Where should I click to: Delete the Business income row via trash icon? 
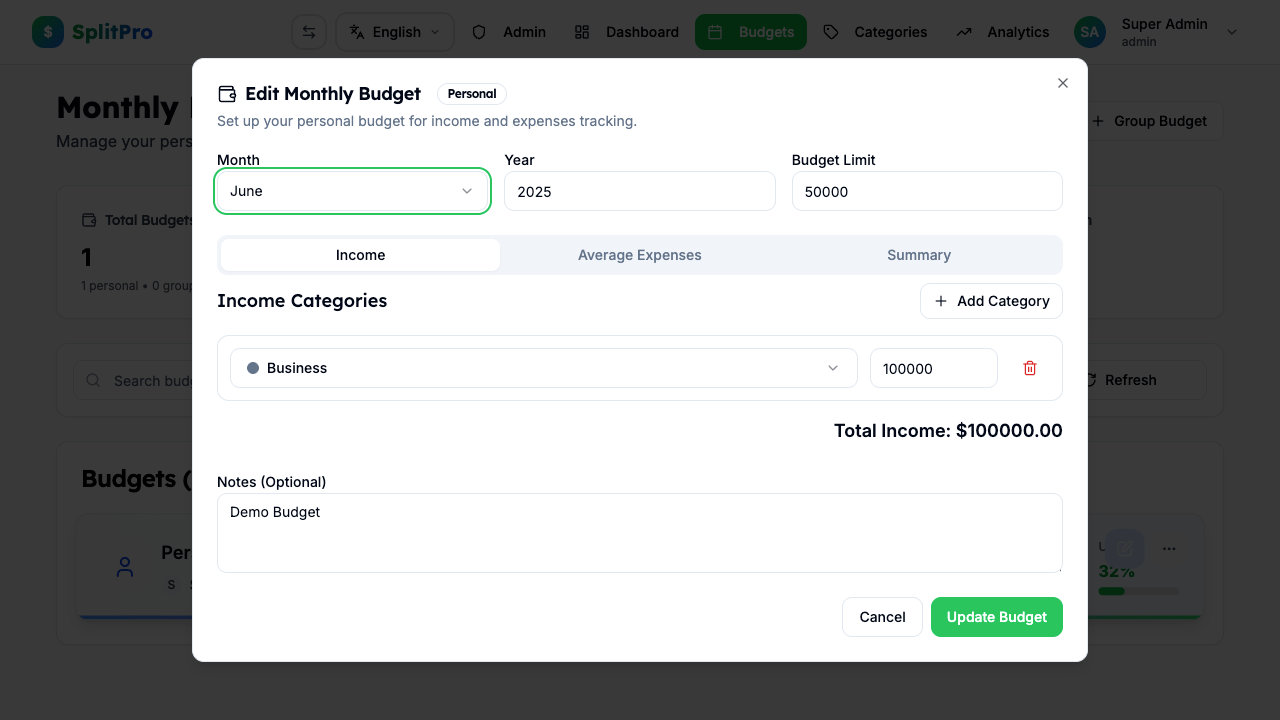tap(1030, 368)
